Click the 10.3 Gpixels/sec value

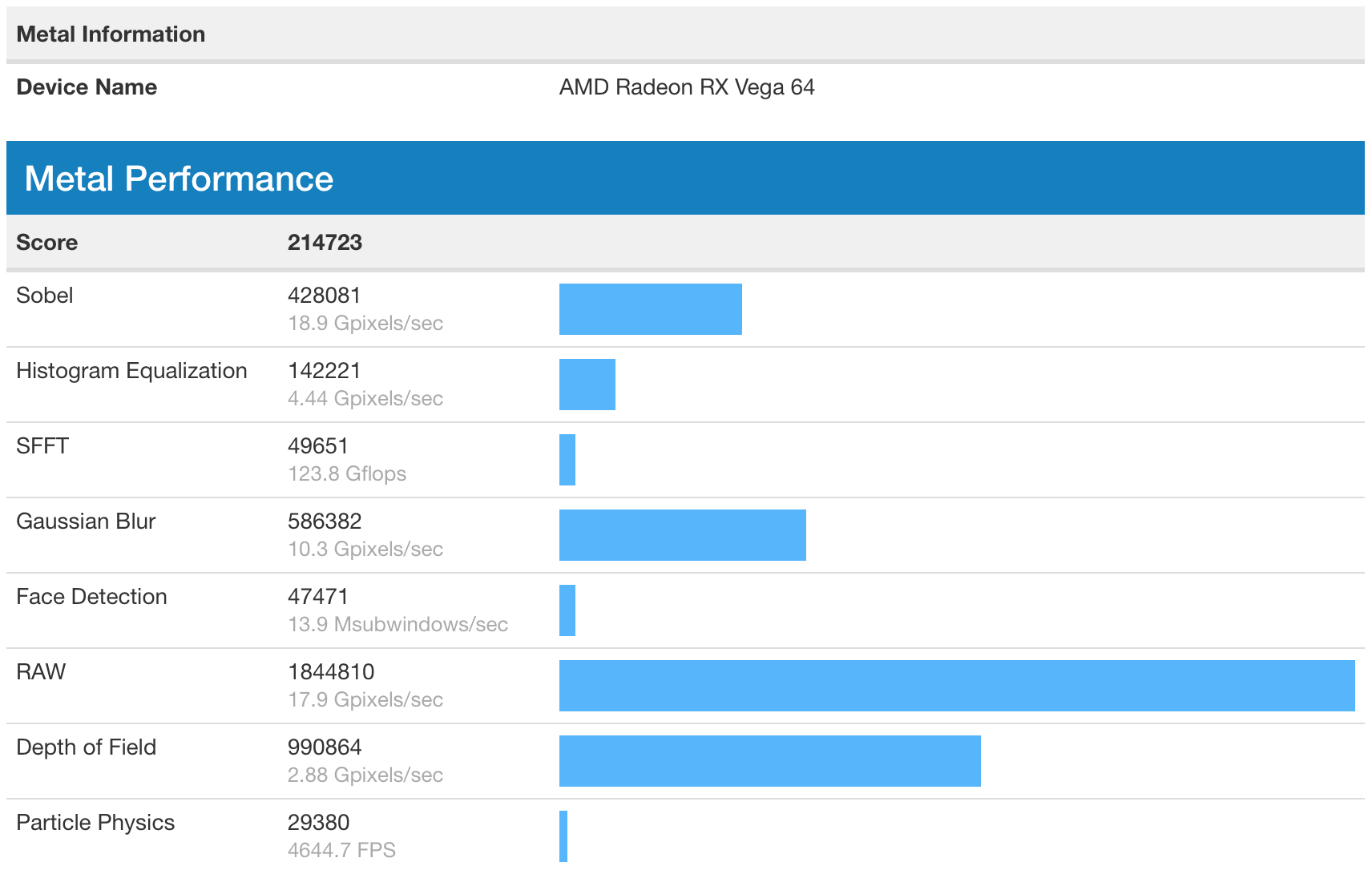click(x=365, y=550)
